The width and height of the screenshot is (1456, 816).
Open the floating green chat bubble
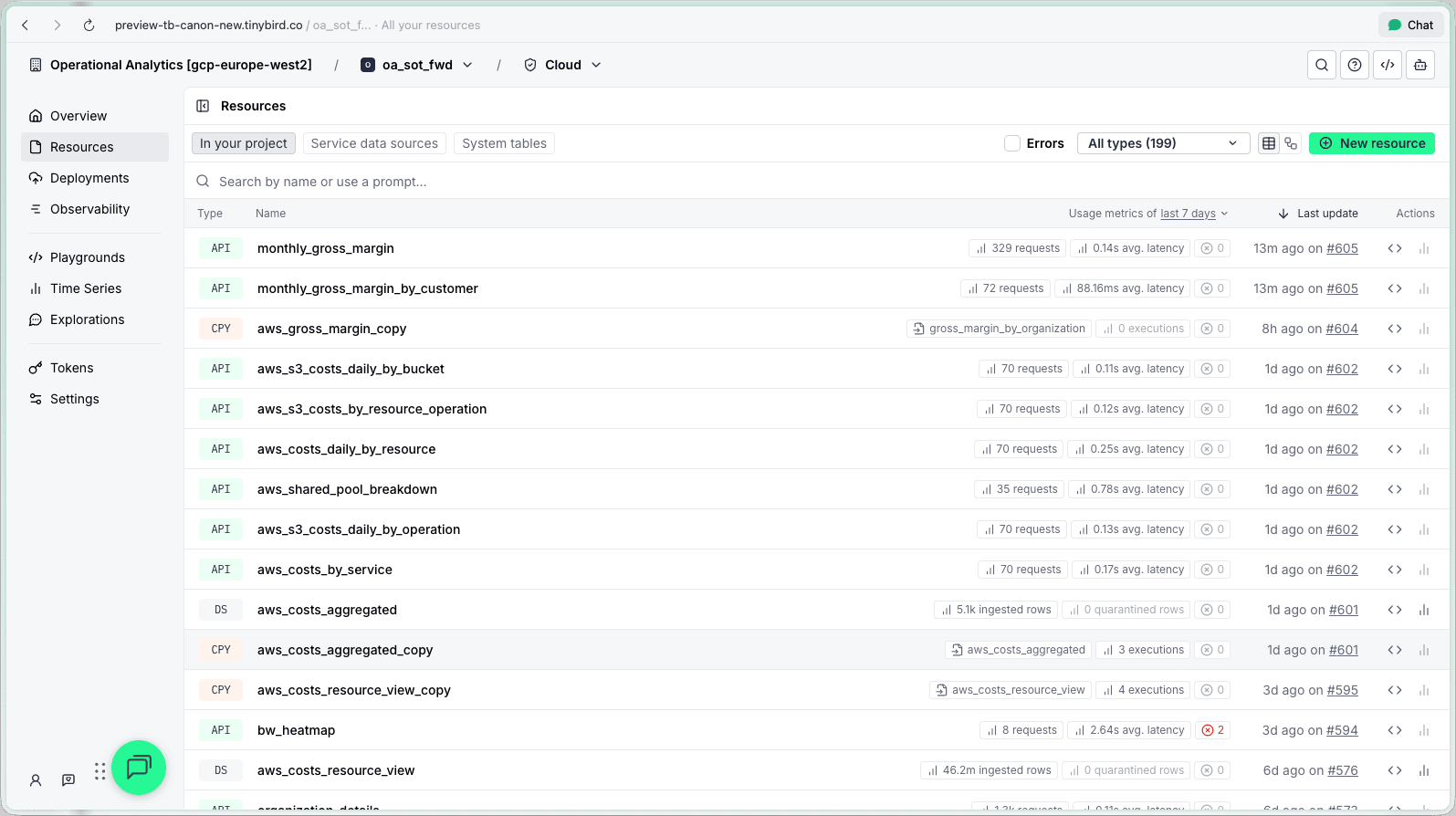[139, 768]
